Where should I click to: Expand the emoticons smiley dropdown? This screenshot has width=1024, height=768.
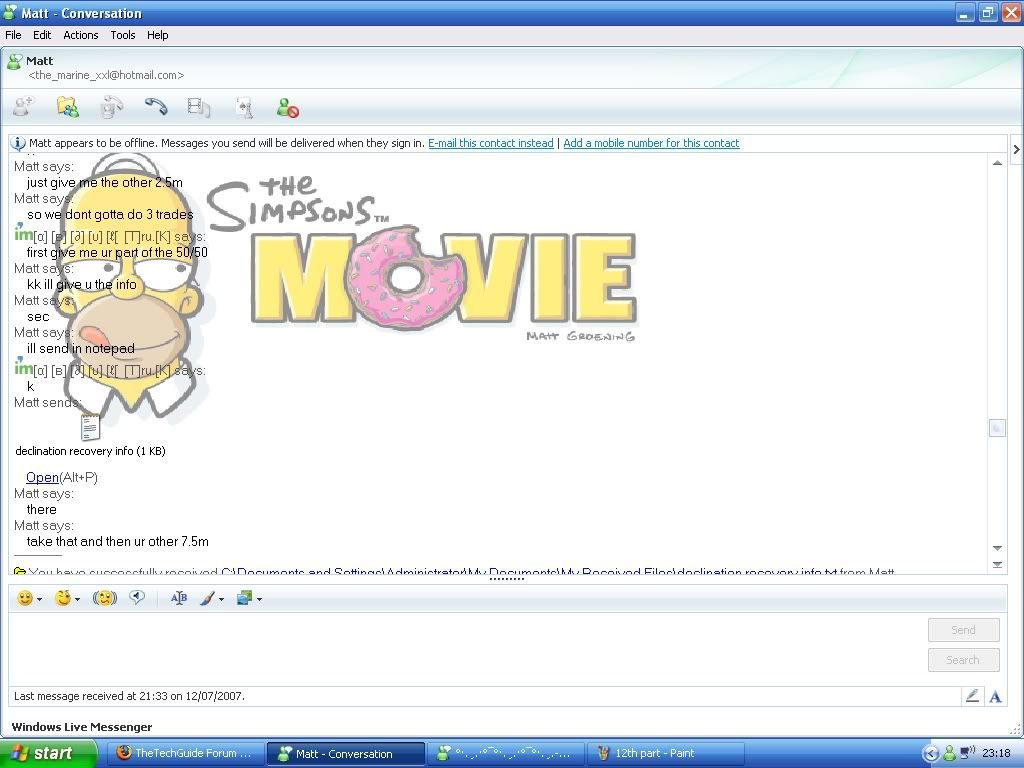39,599
